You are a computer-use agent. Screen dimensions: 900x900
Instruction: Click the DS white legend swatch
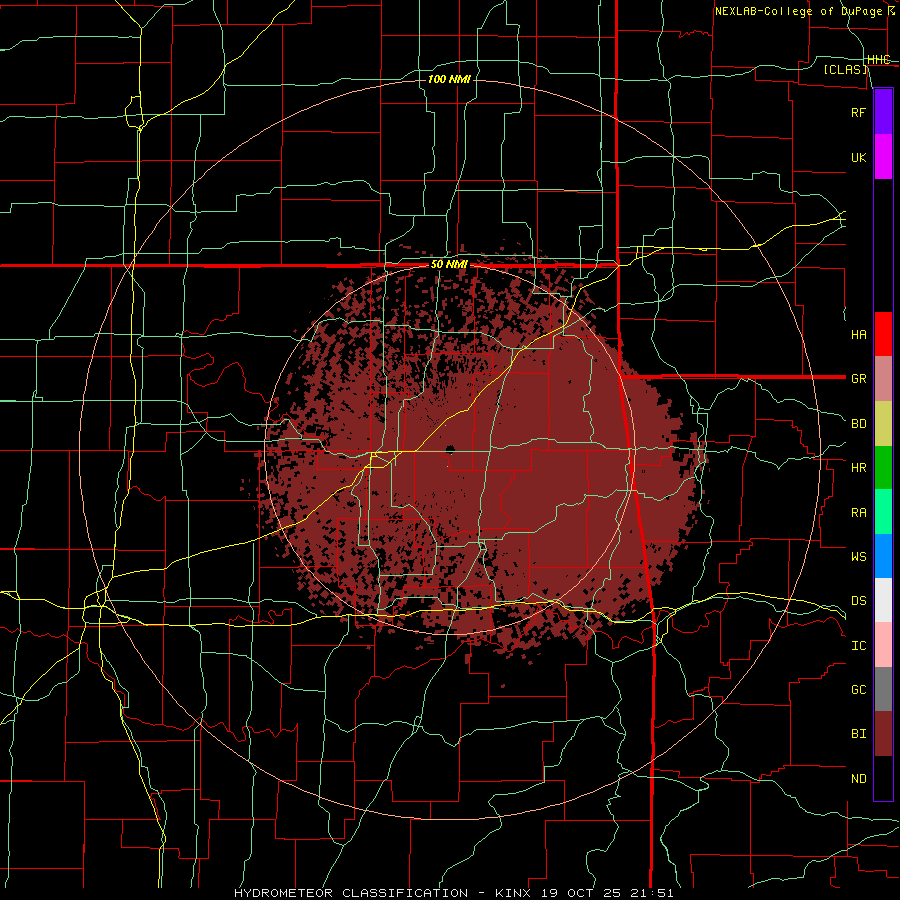[x=883, y=600]
